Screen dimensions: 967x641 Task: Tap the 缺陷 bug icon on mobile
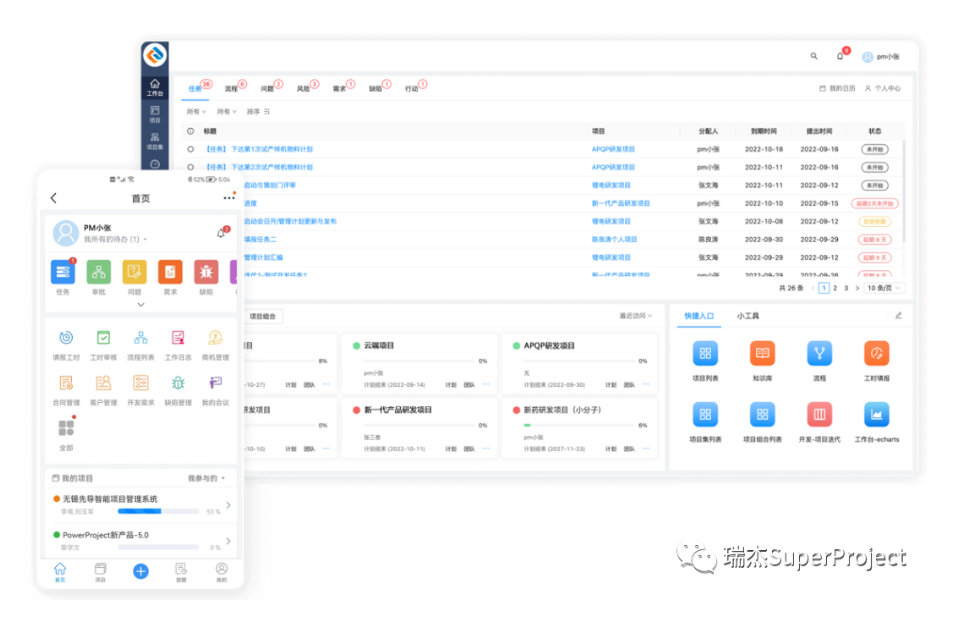pos(206,272)
